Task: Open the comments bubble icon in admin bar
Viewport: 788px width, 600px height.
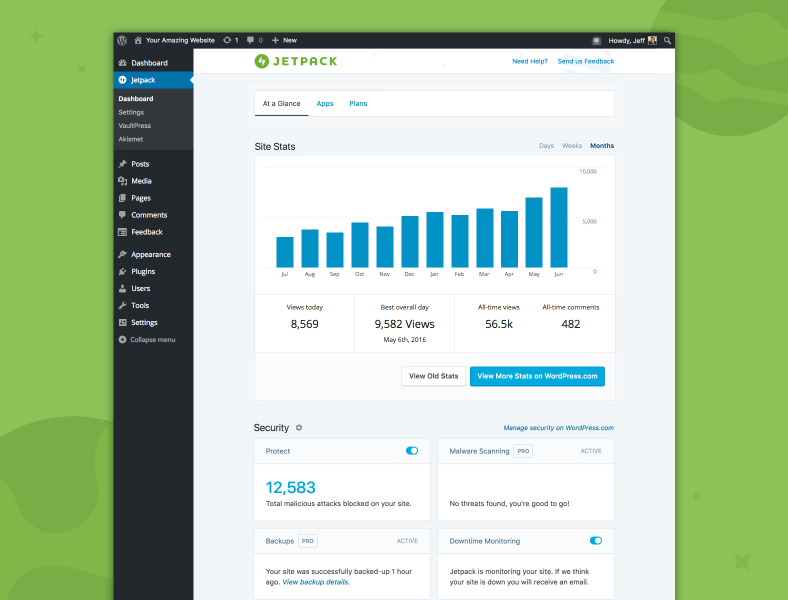Action: tap(250, 40)
